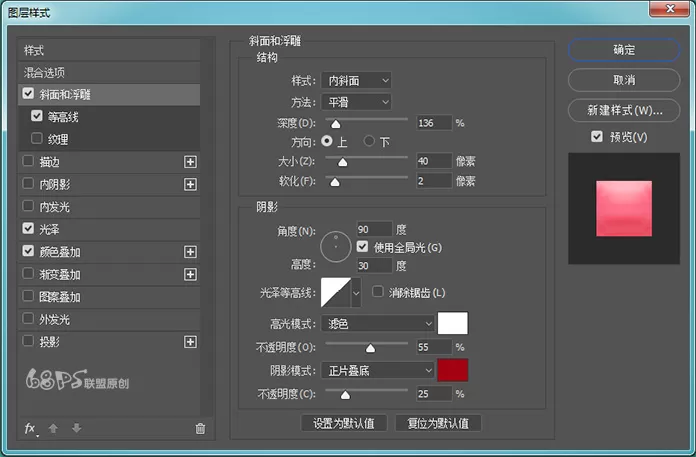Click pink preview thumbnail square

click(624, 209)
